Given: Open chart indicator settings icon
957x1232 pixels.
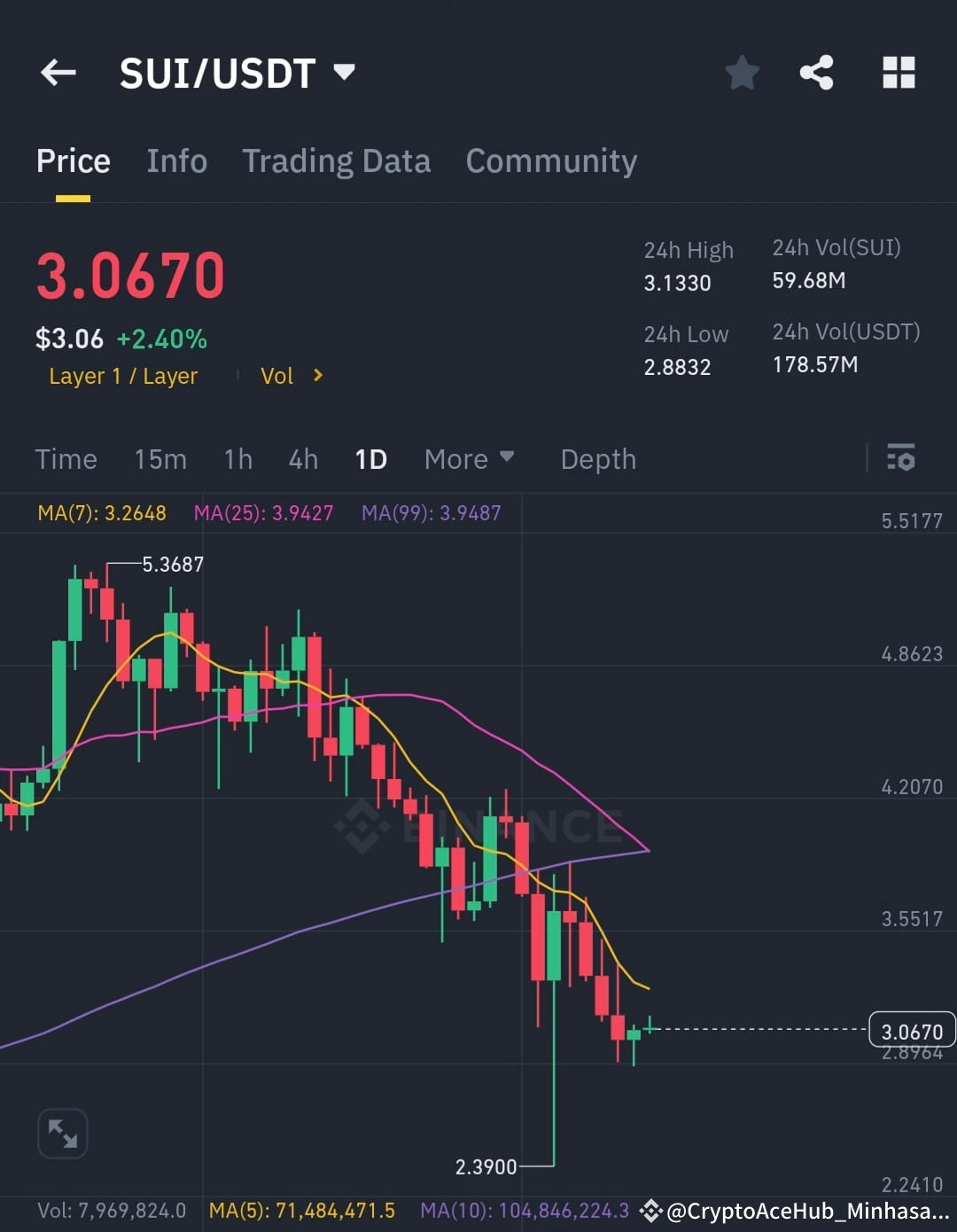Looking at the screenshot, I should (900, 457).
